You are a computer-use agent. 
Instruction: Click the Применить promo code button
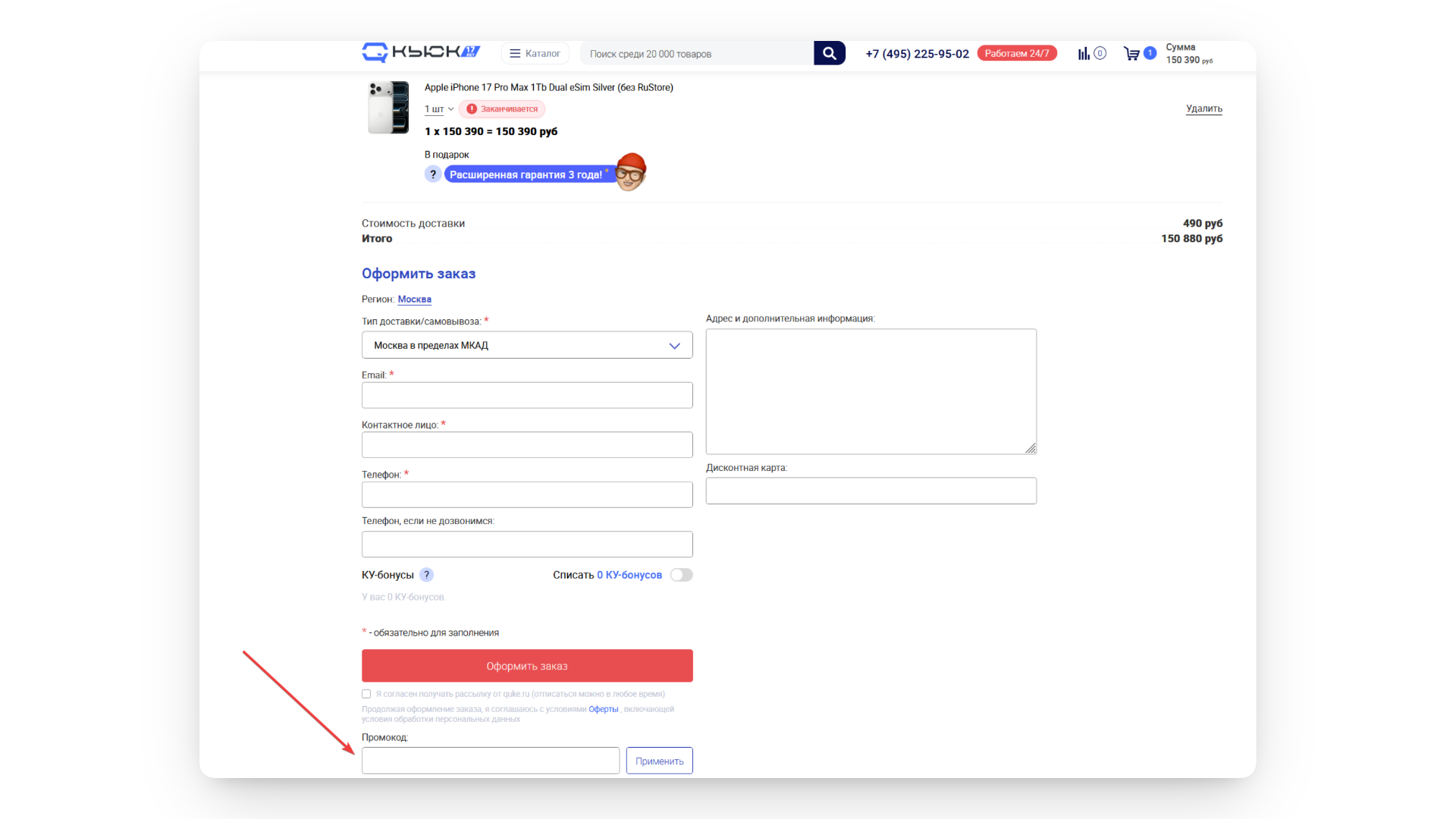pyautogui.click(x=660, y=761)
